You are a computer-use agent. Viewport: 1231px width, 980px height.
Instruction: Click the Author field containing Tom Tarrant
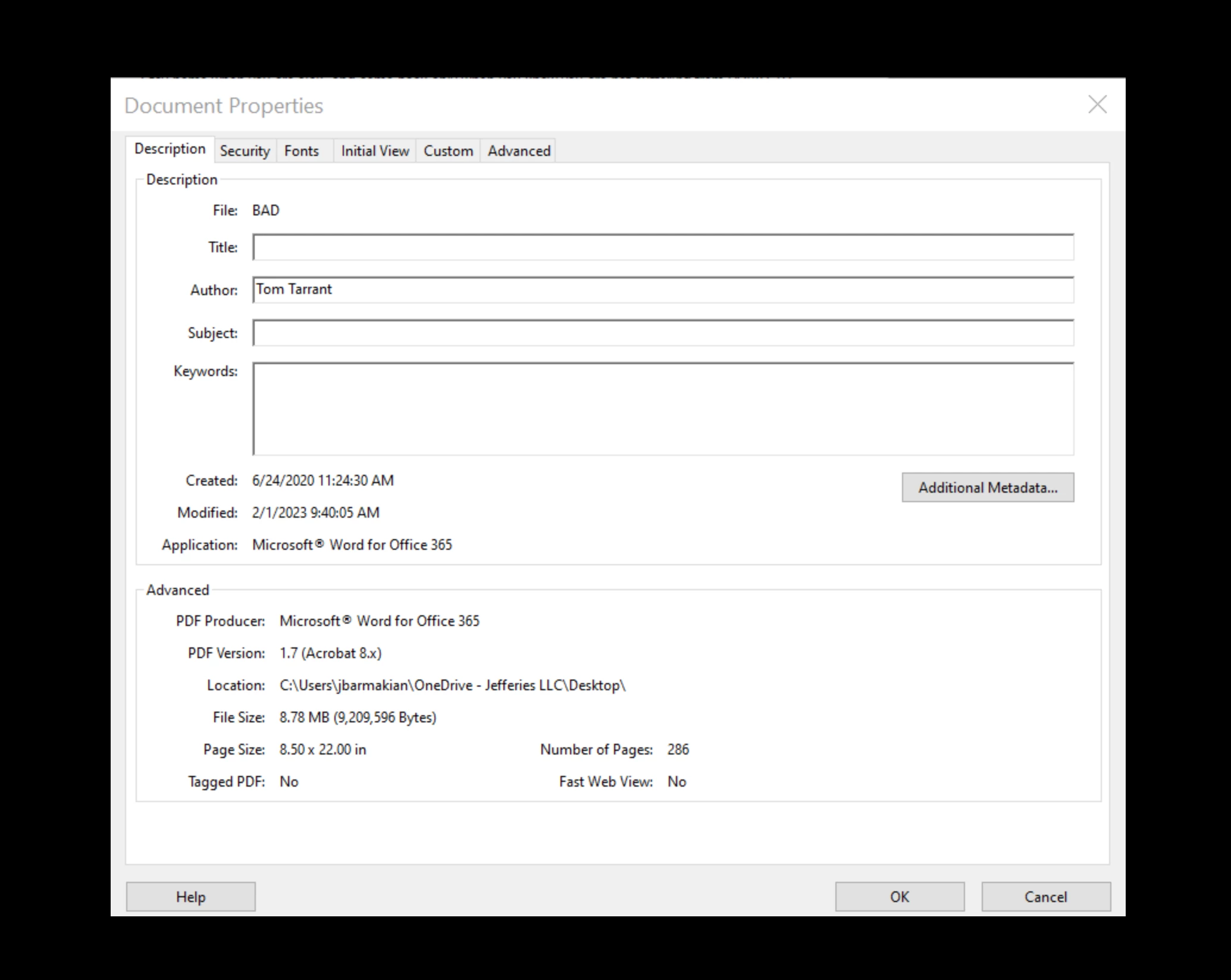click(x=663, y=290)
